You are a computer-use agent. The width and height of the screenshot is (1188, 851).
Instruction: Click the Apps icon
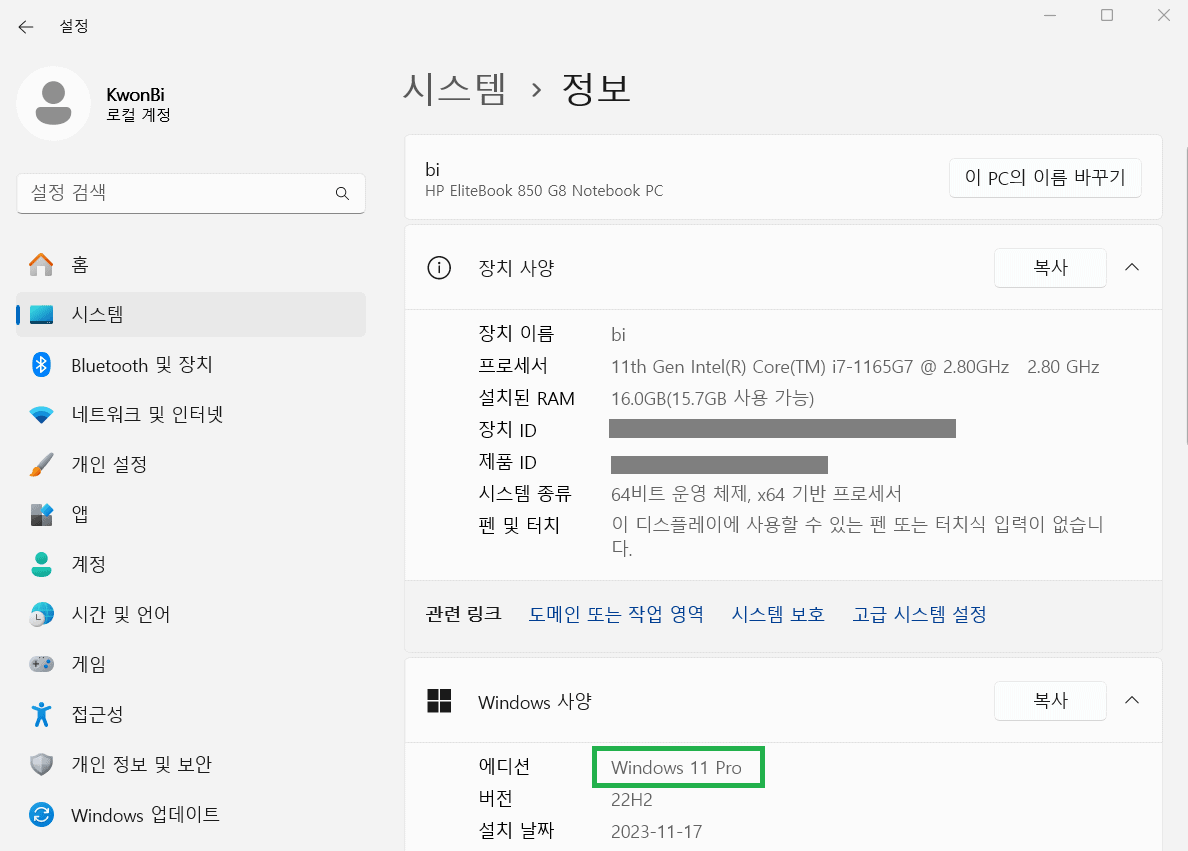click(x=41, y=515)
